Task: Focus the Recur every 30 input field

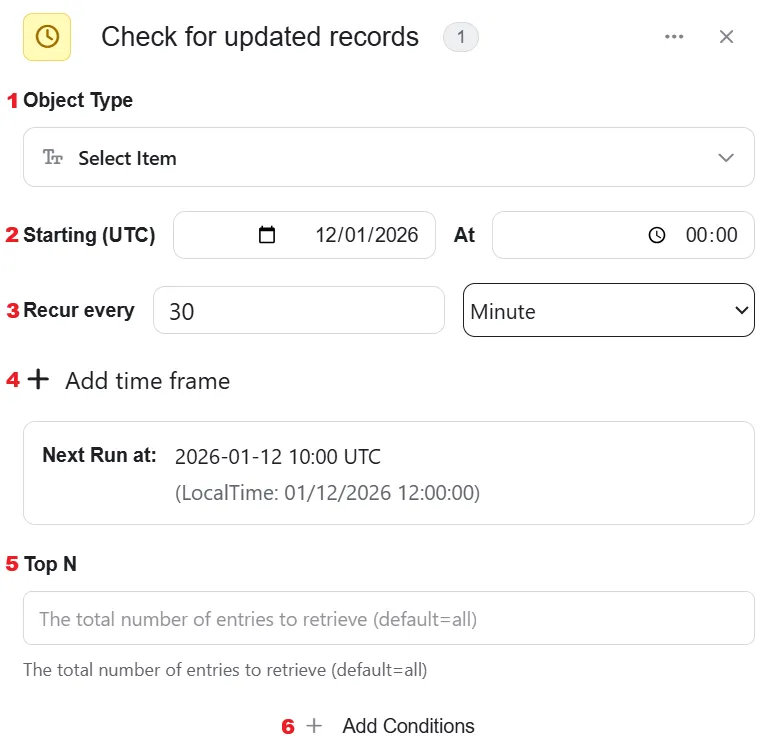Action: tap(299, 311)
